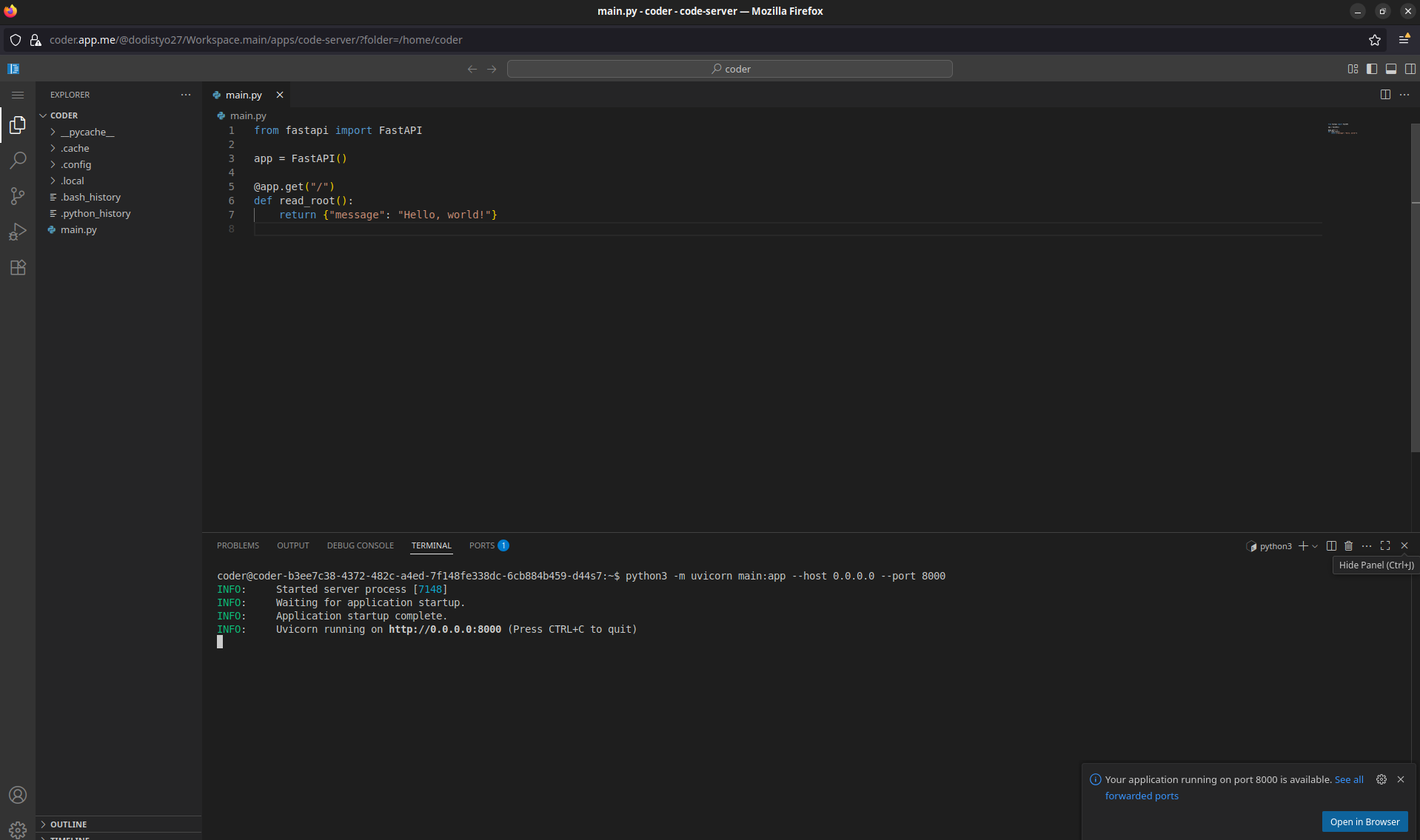The image size is (1420, 840).
Task: Open the forwarded ports link
Action: pos(1142,796)
